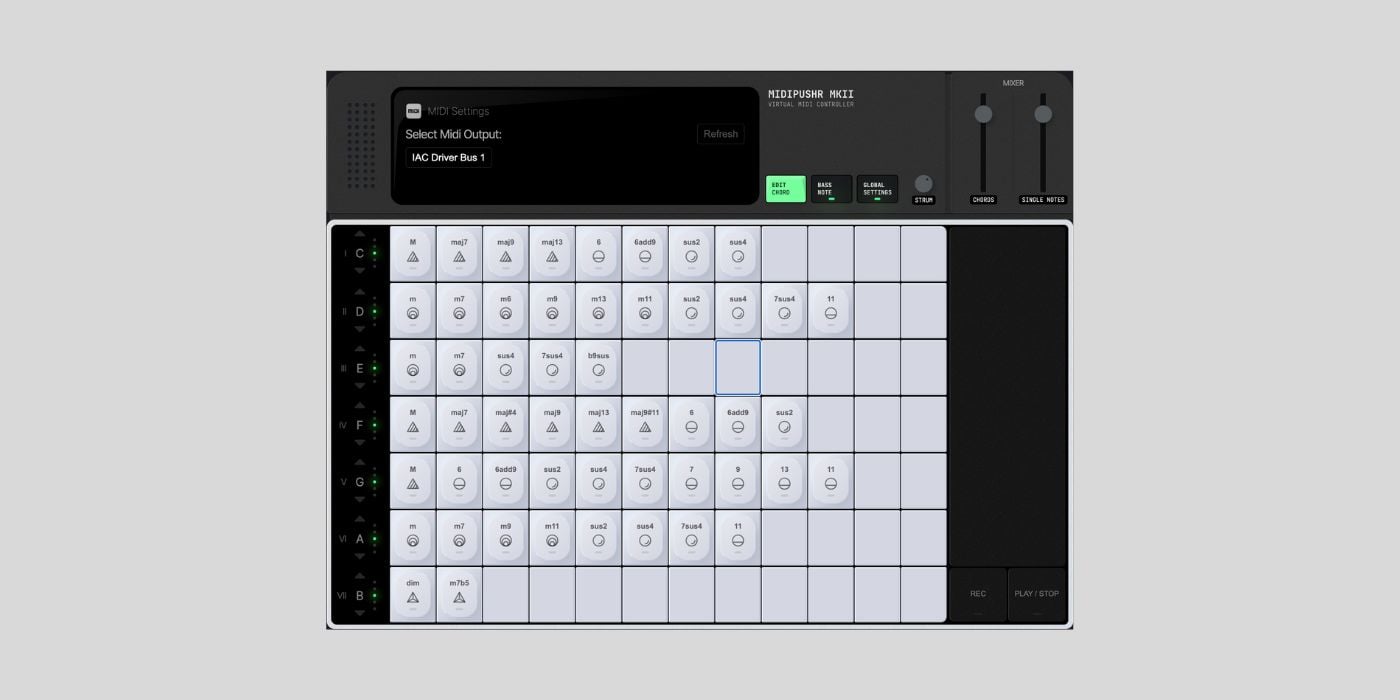
Task: Shift the G row down with arrow
Action: click(x=360, y=499)
